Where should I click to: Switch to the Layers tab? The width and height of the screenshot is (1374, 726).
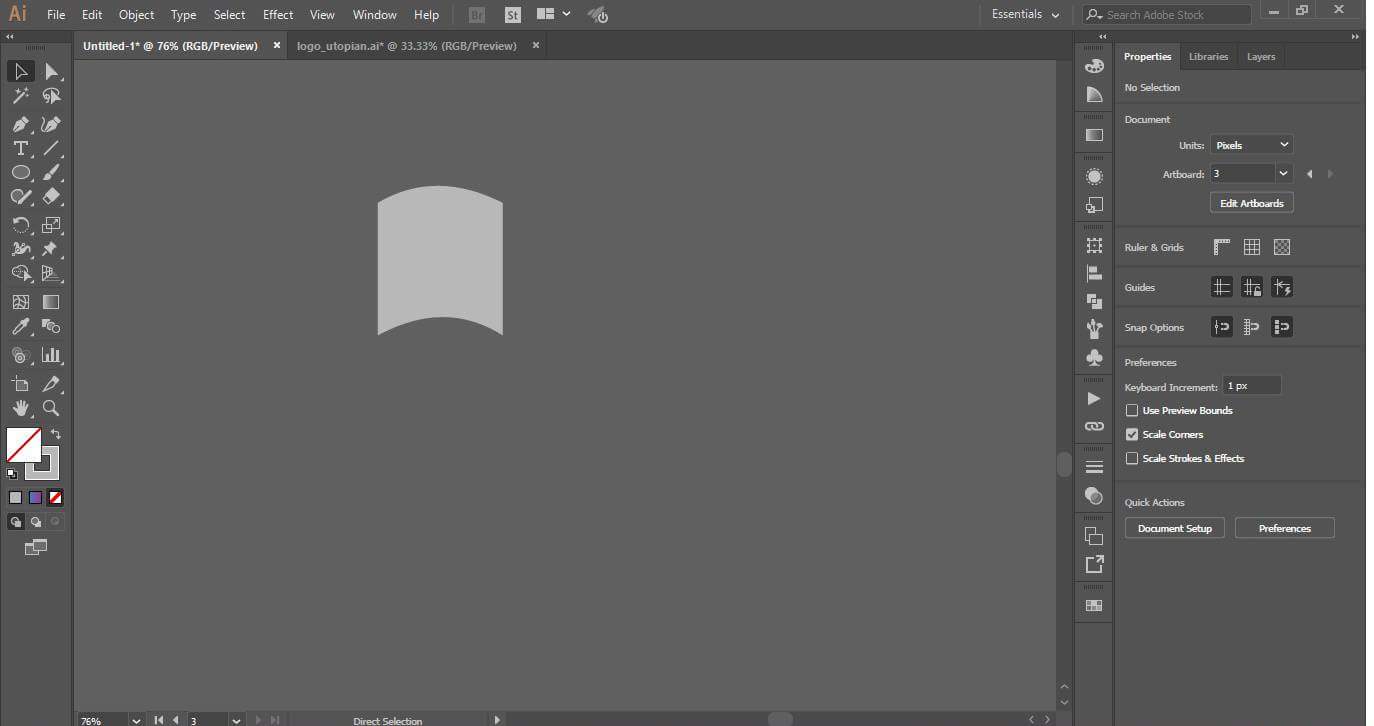click(1260, 57)
